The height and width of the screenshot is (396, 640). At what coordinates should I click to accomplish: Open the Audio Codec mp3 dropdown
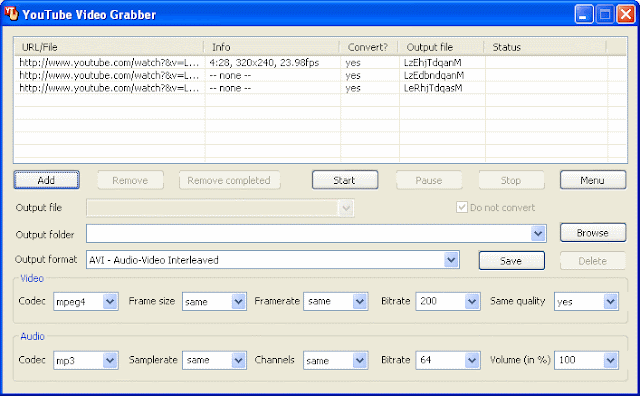click(110, 360)
